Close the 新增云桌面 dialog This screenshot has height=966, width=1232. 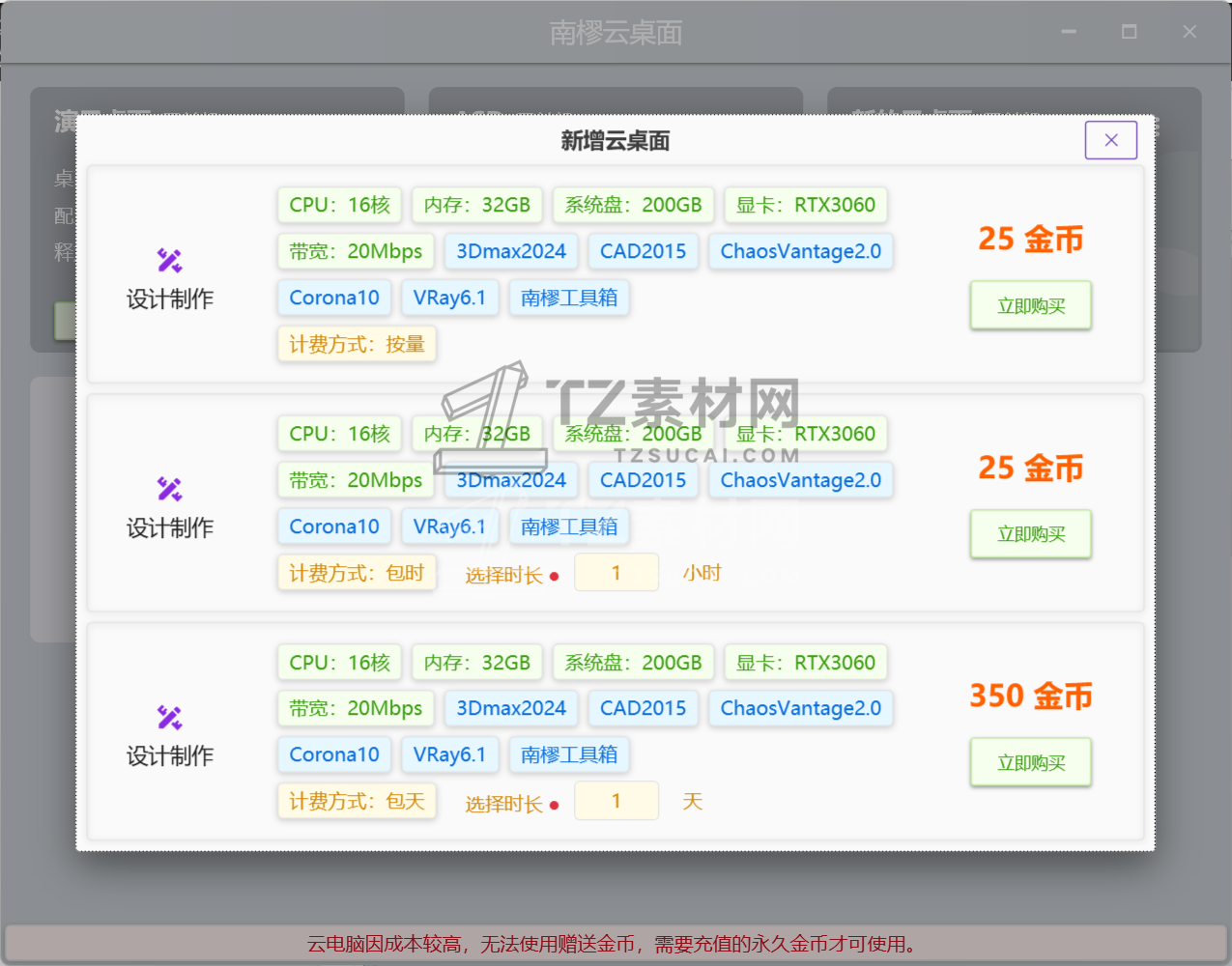[1110, 140]
